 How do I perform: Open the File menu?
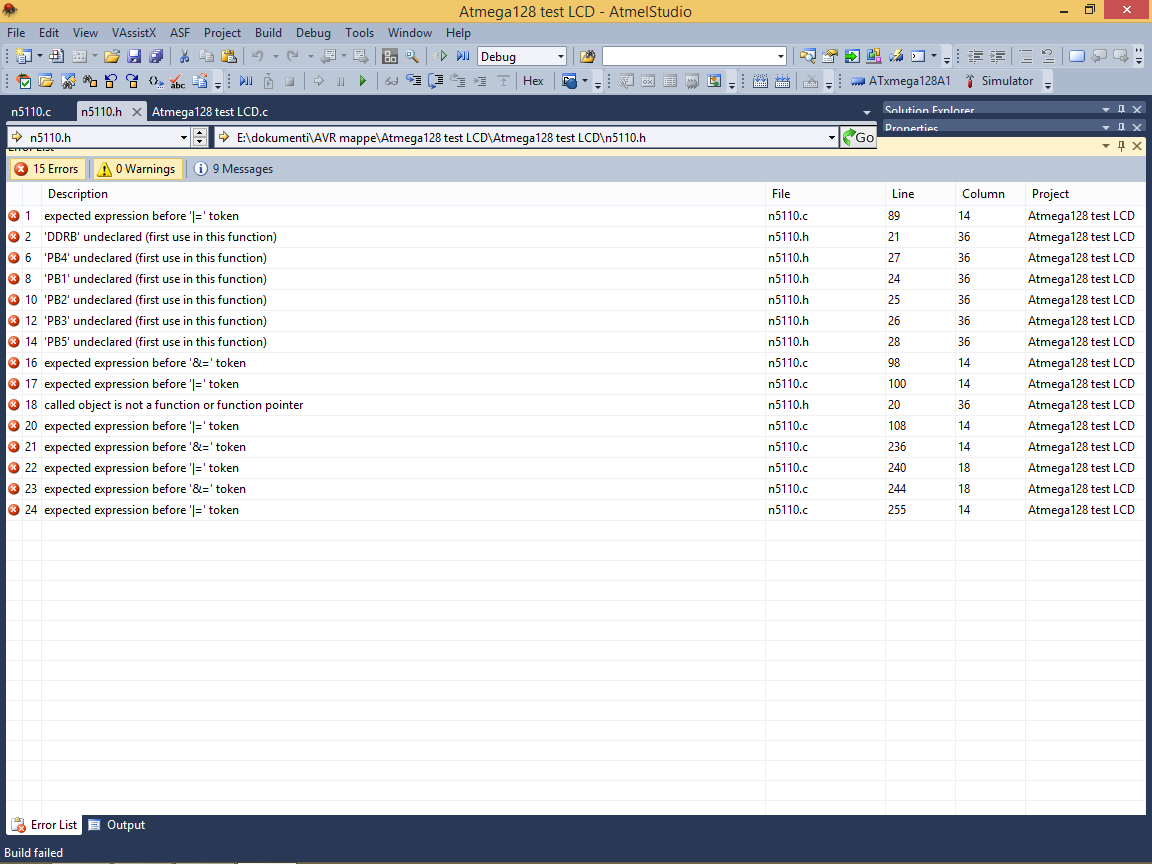pos(16,33)
